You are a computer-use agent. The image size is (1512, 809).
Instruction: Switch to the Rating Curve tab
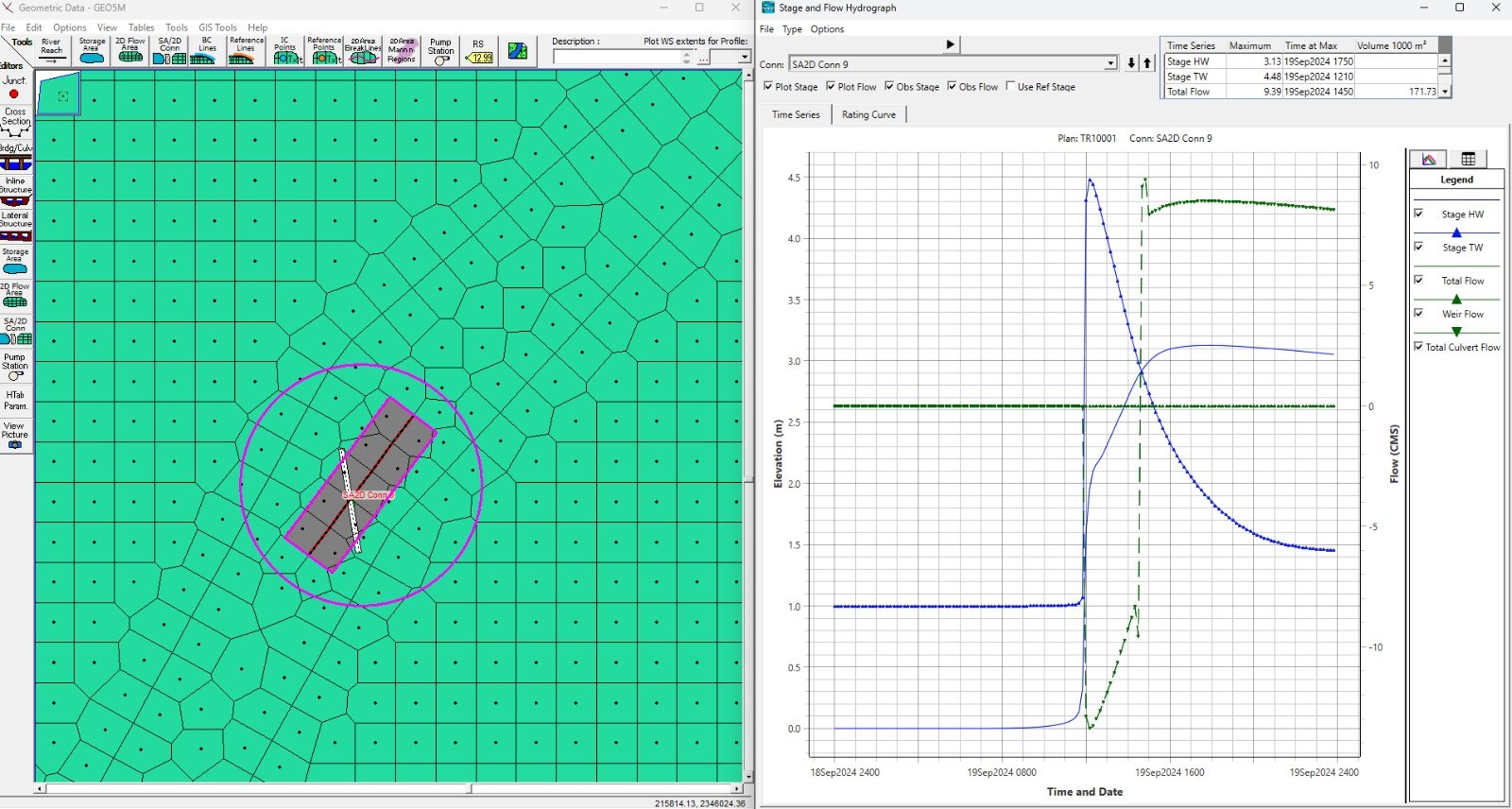pyautogui.click(x=868, y=114)
